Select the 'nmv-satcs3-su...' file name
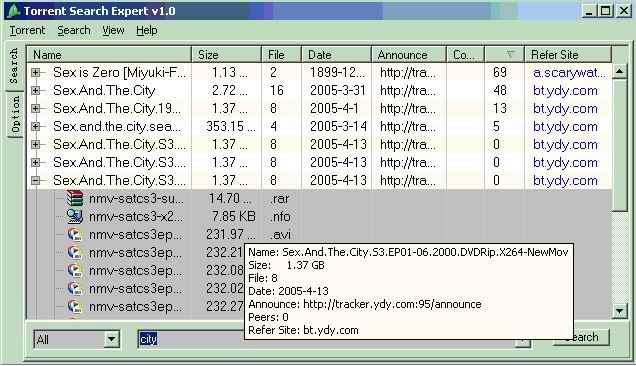Image resolution: width=636 pixels, height=366 pixels. tap(136, 198)
